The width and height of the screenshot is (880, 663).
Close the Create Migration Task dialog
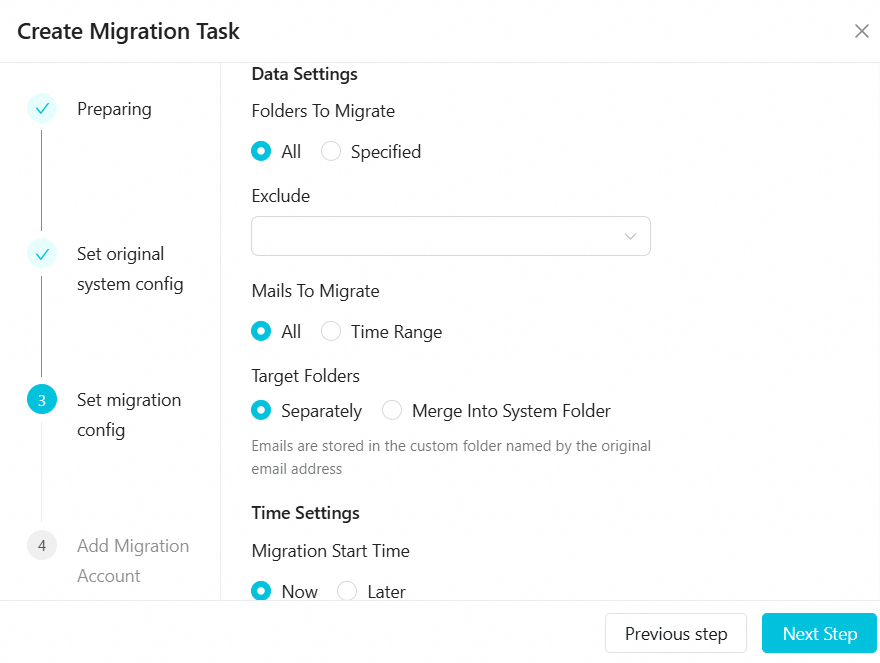click(861, 31)
